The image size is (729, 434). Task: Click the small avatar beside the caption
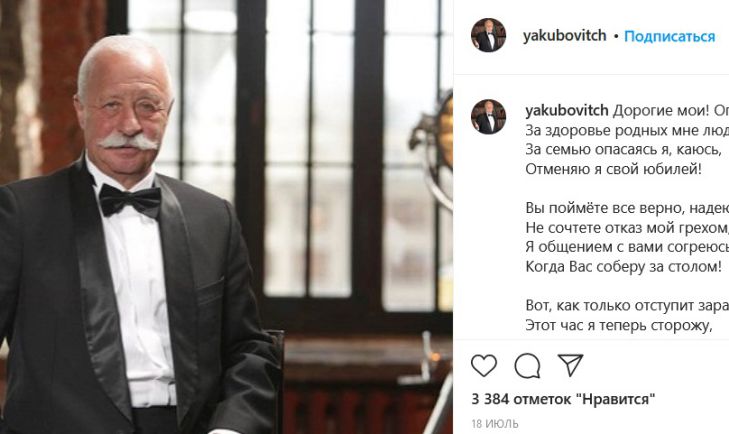pyautogui.click(x=488, y=117)
